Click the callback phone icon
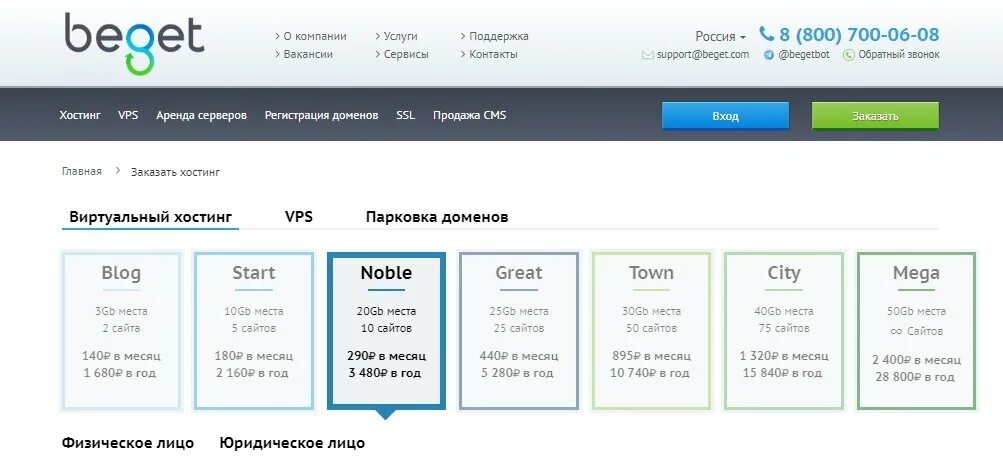The width and height of the screenshot is (1003, 458). 849,55
